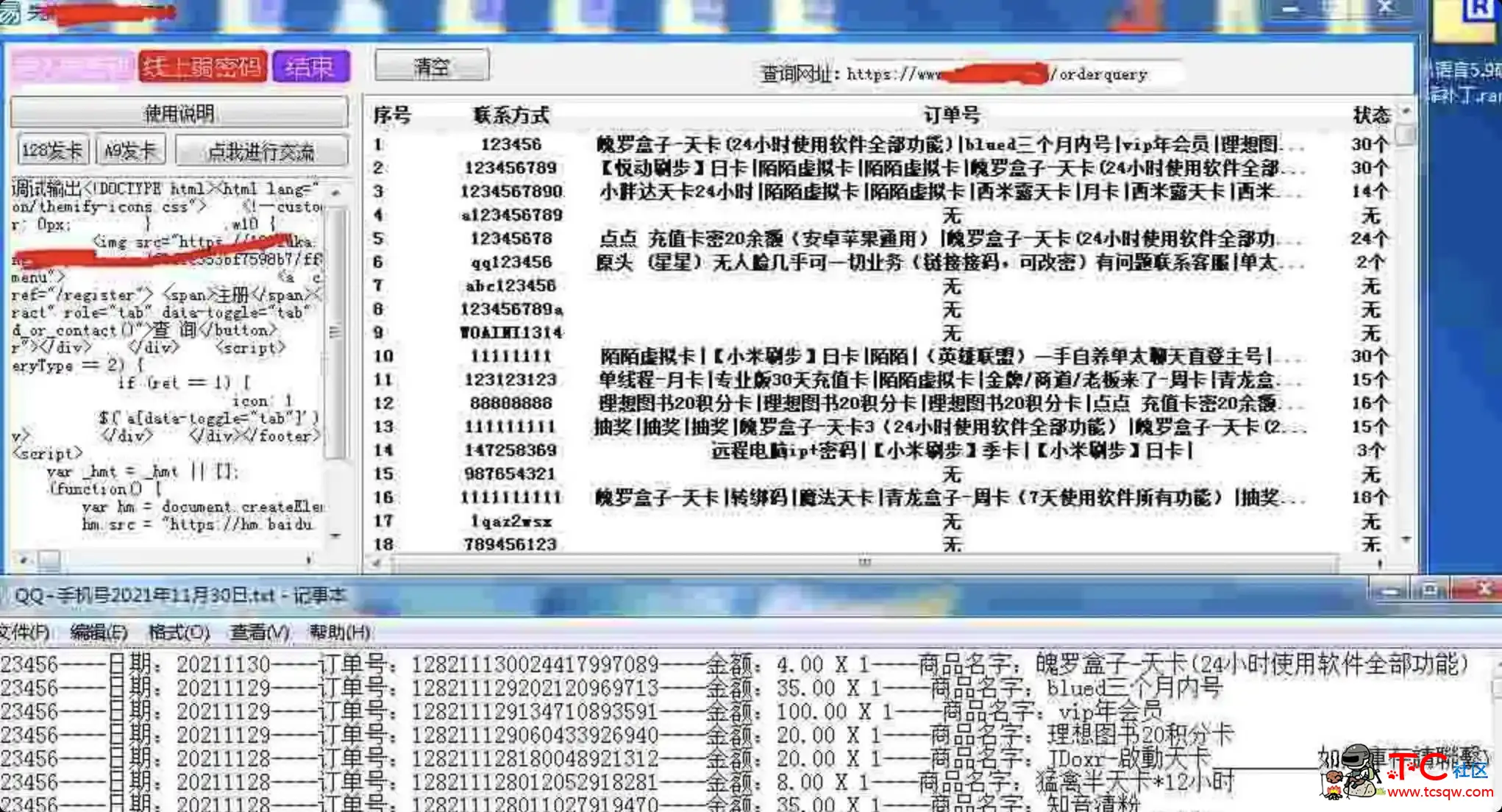Select contact 1234567890 in row 3
1502x812 pixels.
(511, 191)
